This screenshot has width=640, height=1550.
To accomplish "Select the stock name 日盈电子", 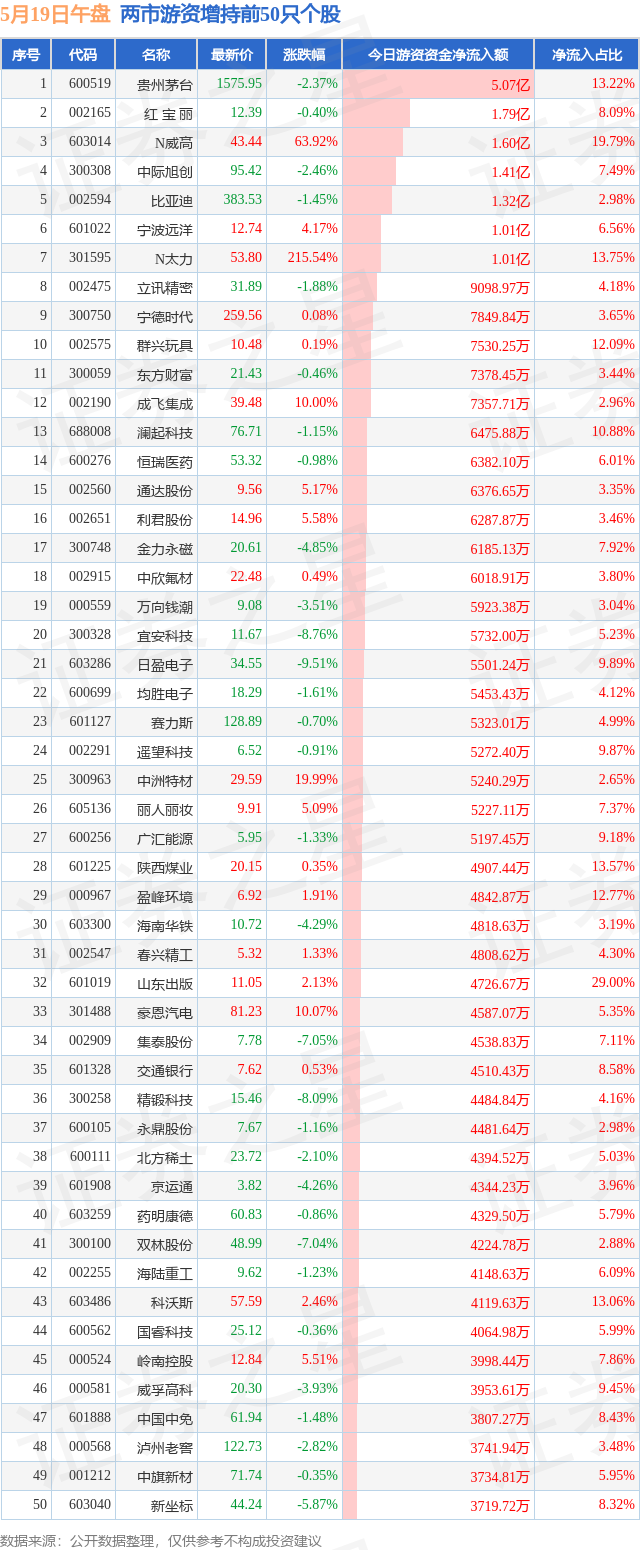I will (165, 664).
